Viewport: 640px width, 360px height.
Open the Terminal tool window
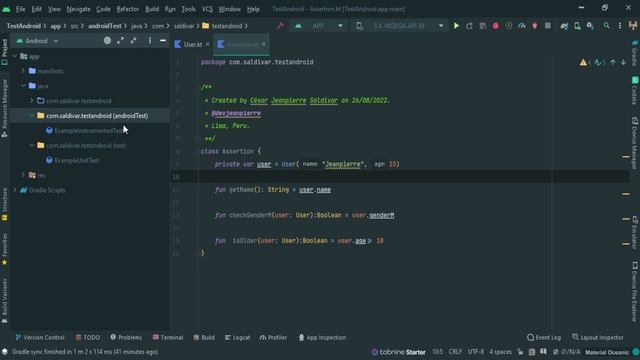coord(168,338)
